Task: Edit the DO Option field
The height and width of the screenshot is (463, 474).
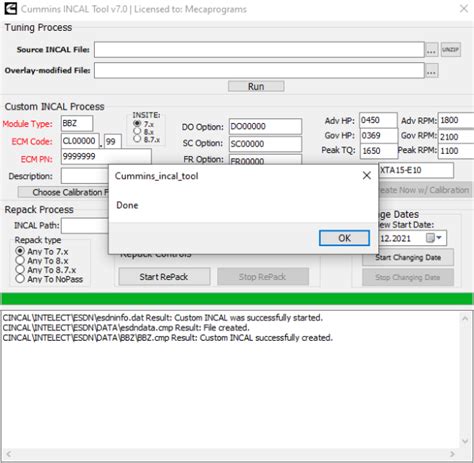Action: click(x=265, y=126)
